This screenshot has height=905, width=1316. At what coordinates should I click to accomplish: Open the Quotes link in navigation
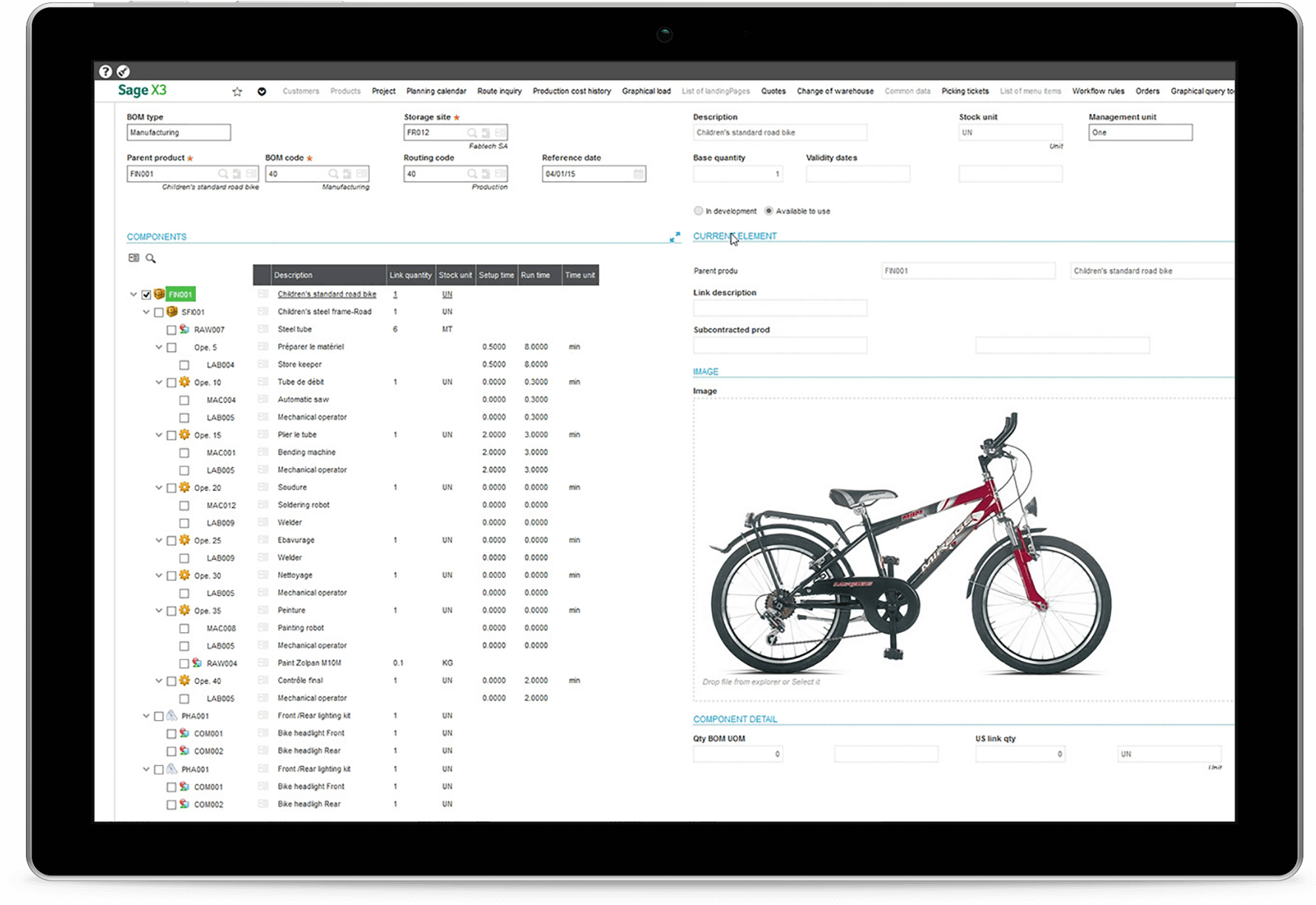tap(773, 92)
